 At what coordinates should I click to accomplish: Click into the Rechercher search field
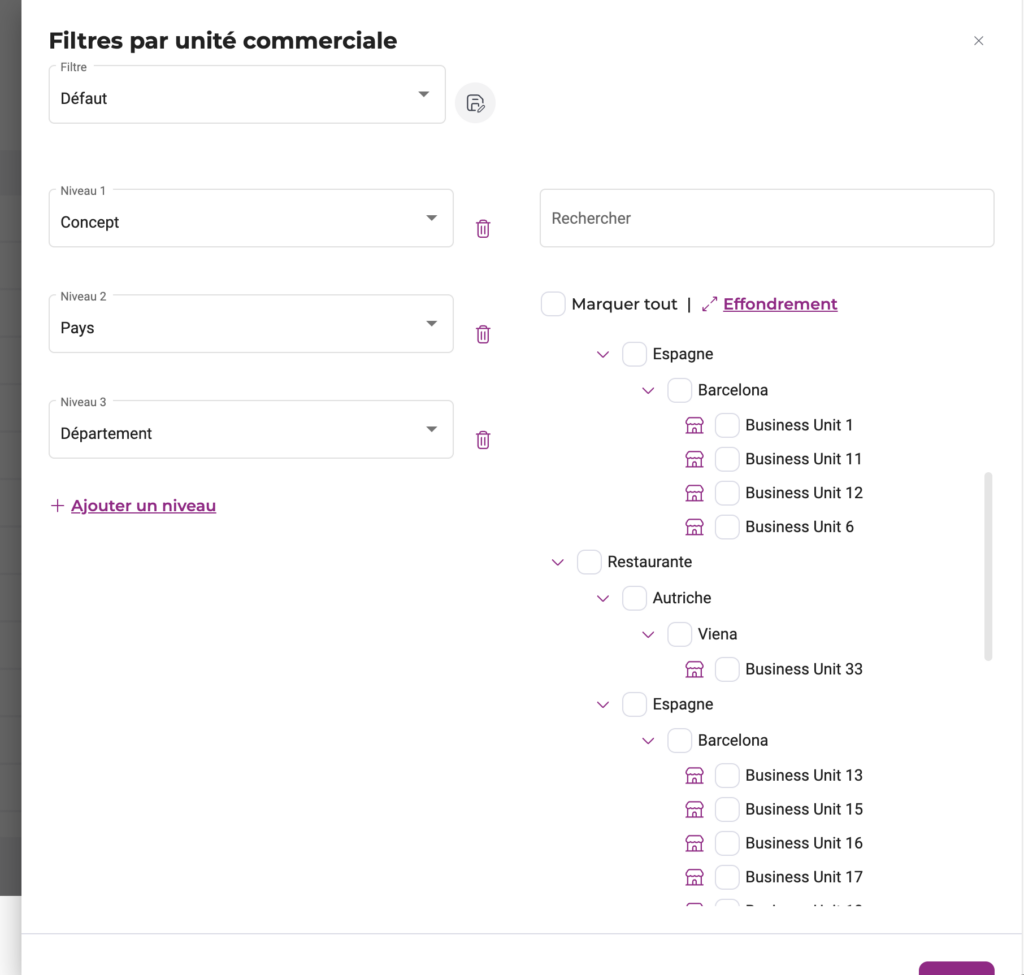pyautogui.click(x=766, y=218)
